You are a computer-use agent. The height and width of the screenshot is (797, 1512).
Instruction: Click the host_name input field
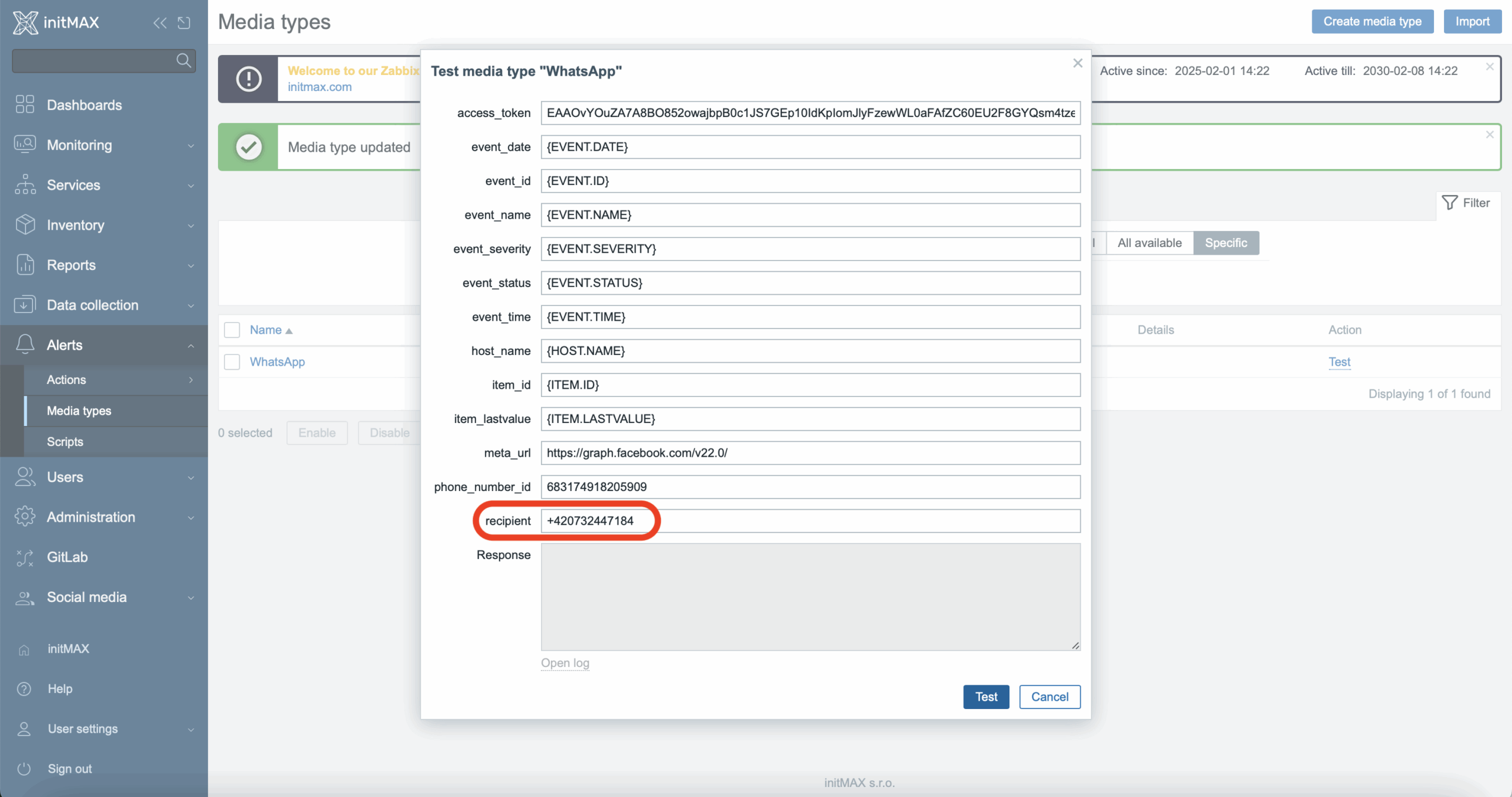tap(810, 351)
